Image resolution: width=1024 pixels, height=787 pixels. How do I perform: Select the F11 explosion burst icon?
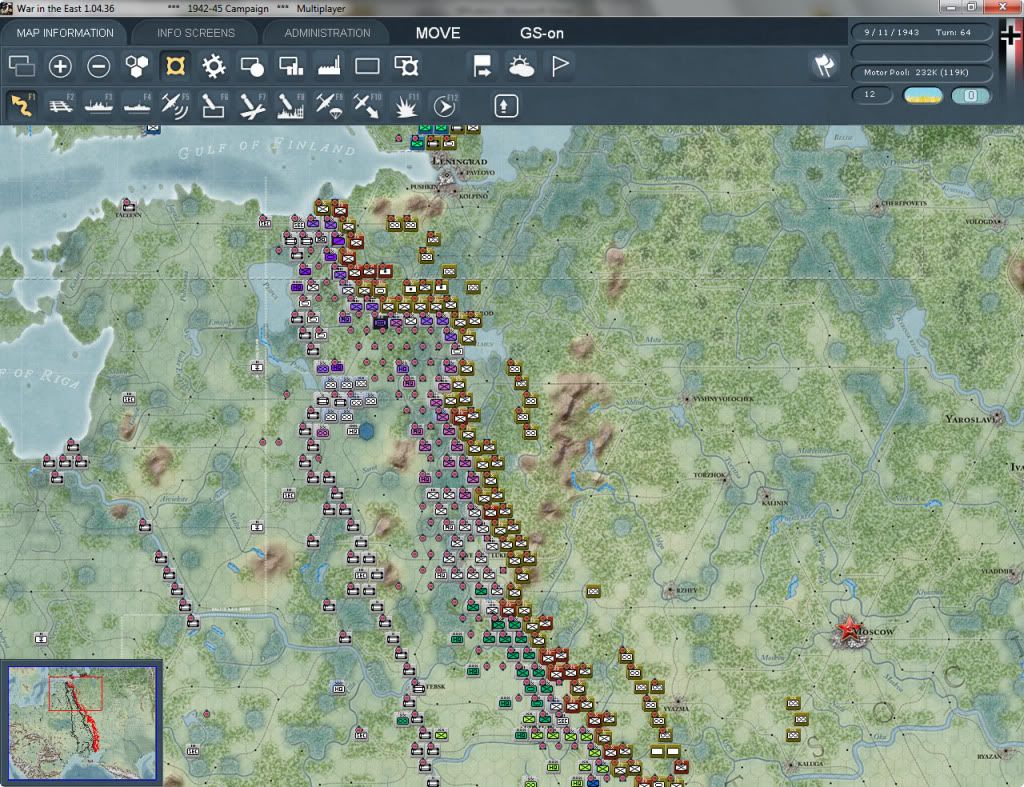406,105
